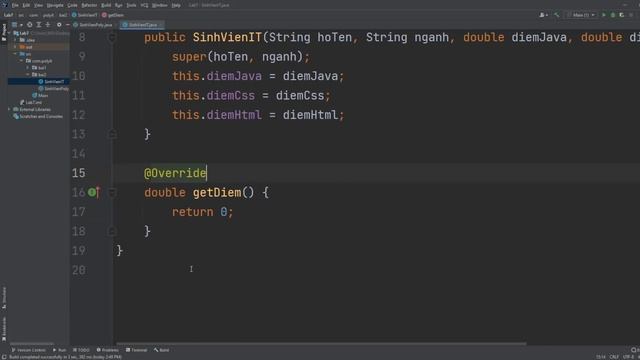Click UTF-8 encoding in status bar
The height and width of the screenshot is (360, 640).
click(x=629, y=357)
